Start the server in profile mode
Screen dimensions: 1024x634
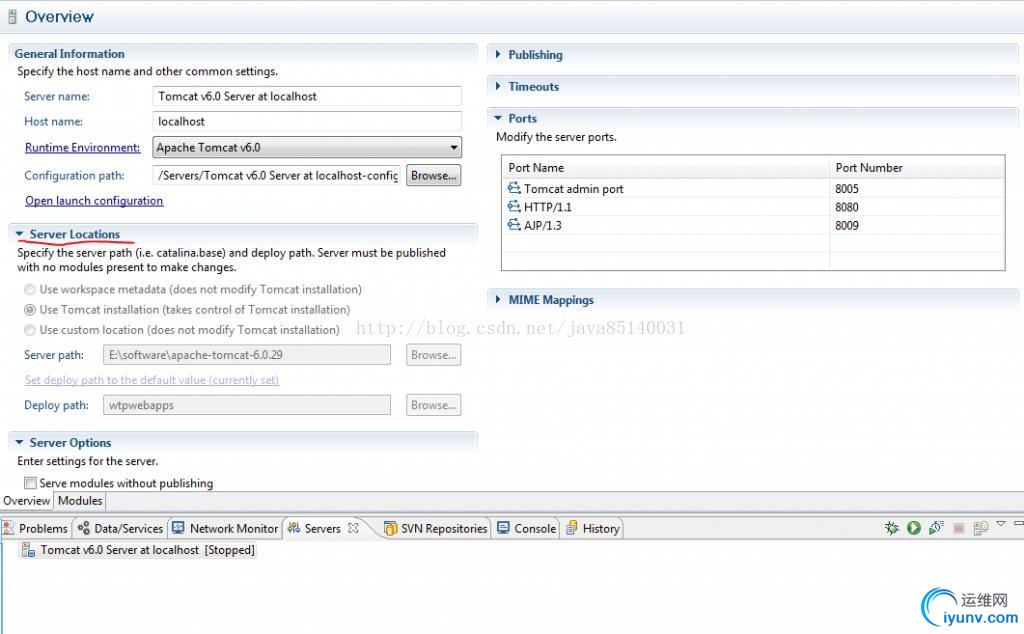936,528
